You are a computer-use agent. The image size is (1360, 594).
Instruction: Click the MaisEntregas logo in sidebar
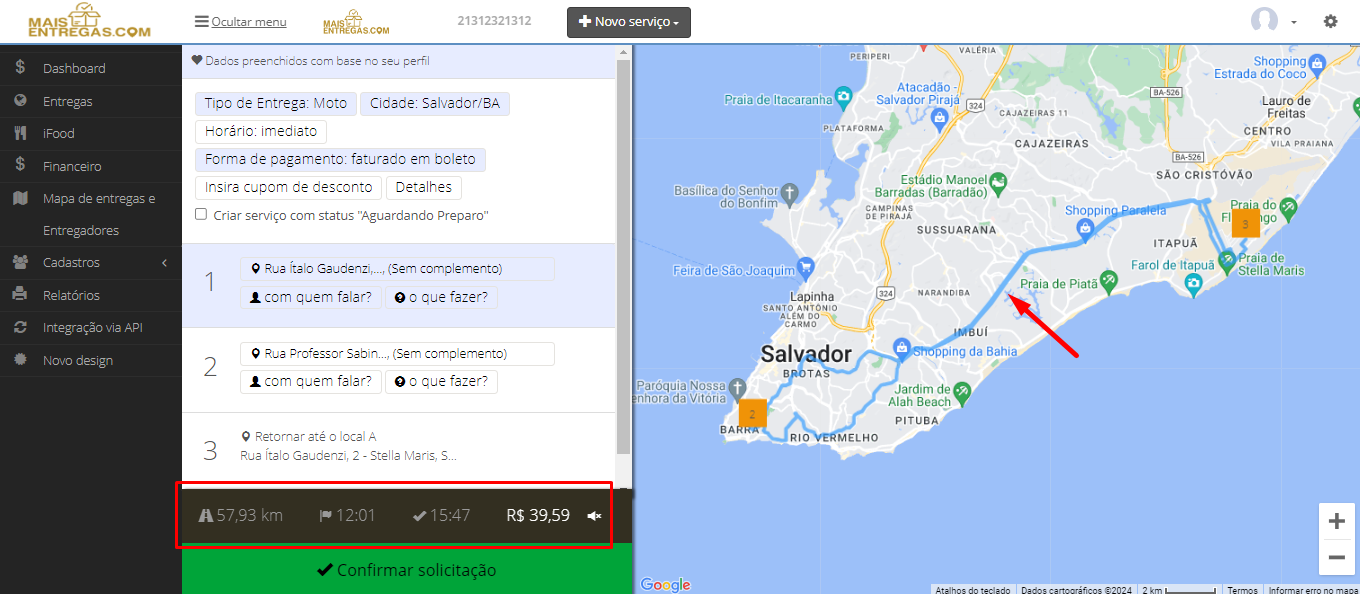pos(89,21)
